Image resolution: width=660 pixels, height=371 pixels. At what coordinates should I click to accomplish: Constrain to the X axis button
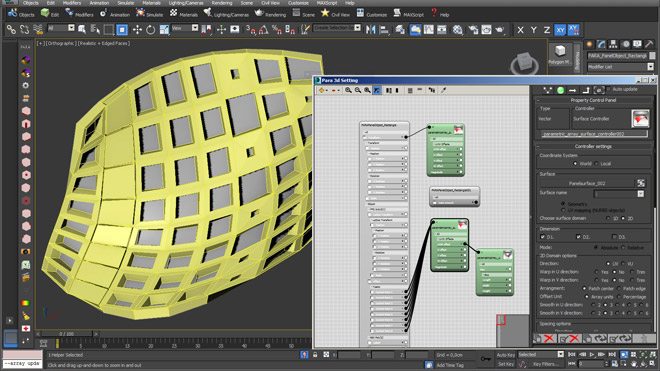[x=520, y=30]
